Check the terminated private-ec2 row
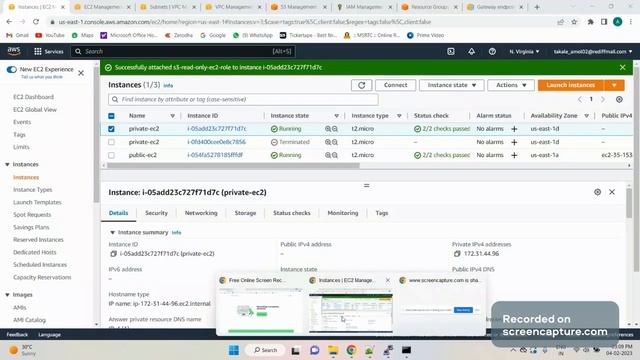This screenshot has width=640, height=360. coord(111,142)
